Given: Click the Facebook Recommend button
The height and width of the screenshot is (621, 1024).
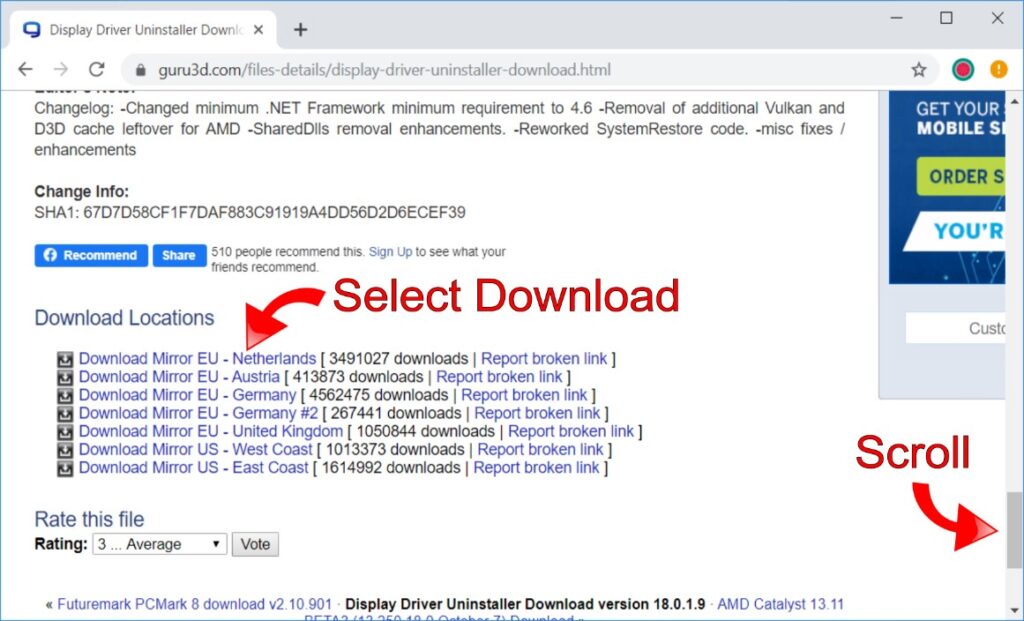Looking at the screenshot, I should click(91, 255).
